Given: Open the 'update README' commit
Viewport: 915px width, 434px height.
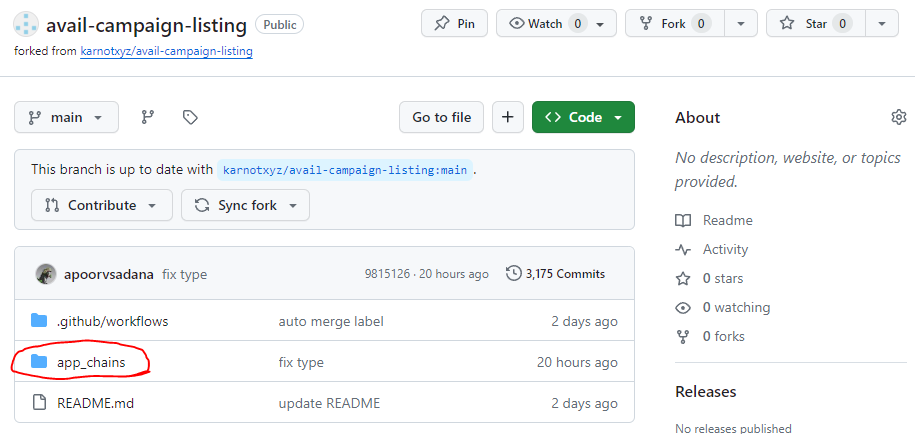Looking at the screenshot, I should point(329,403).
